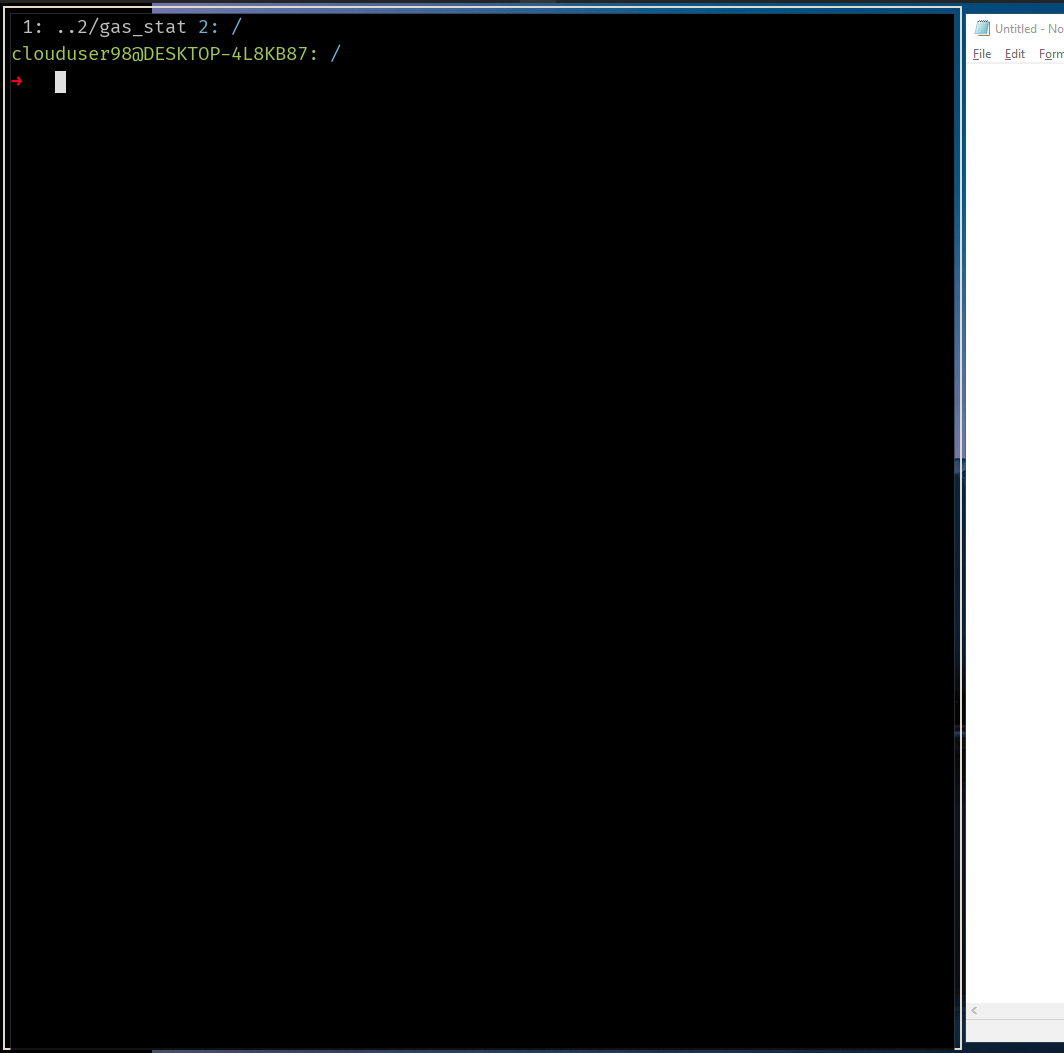The height and width of the screenshot is (1053, 1064).
Task: Click the left arrow on Notepad horizontal scrollbar
Action: [x=973, y=1010]
